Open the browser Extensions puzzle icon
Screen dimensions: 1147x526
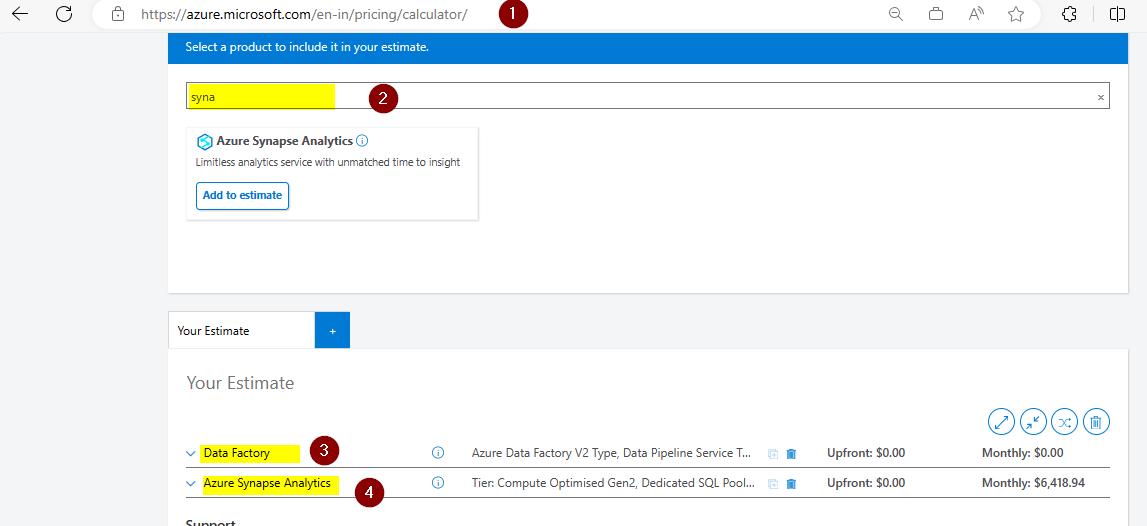pos(1069,14)
